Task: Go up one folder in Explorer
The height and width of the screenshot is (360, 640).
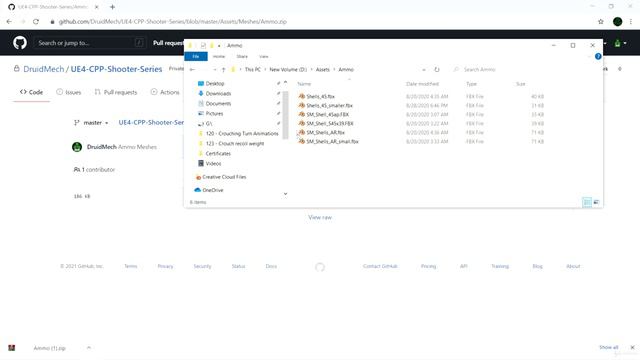Action: point(223,70)
